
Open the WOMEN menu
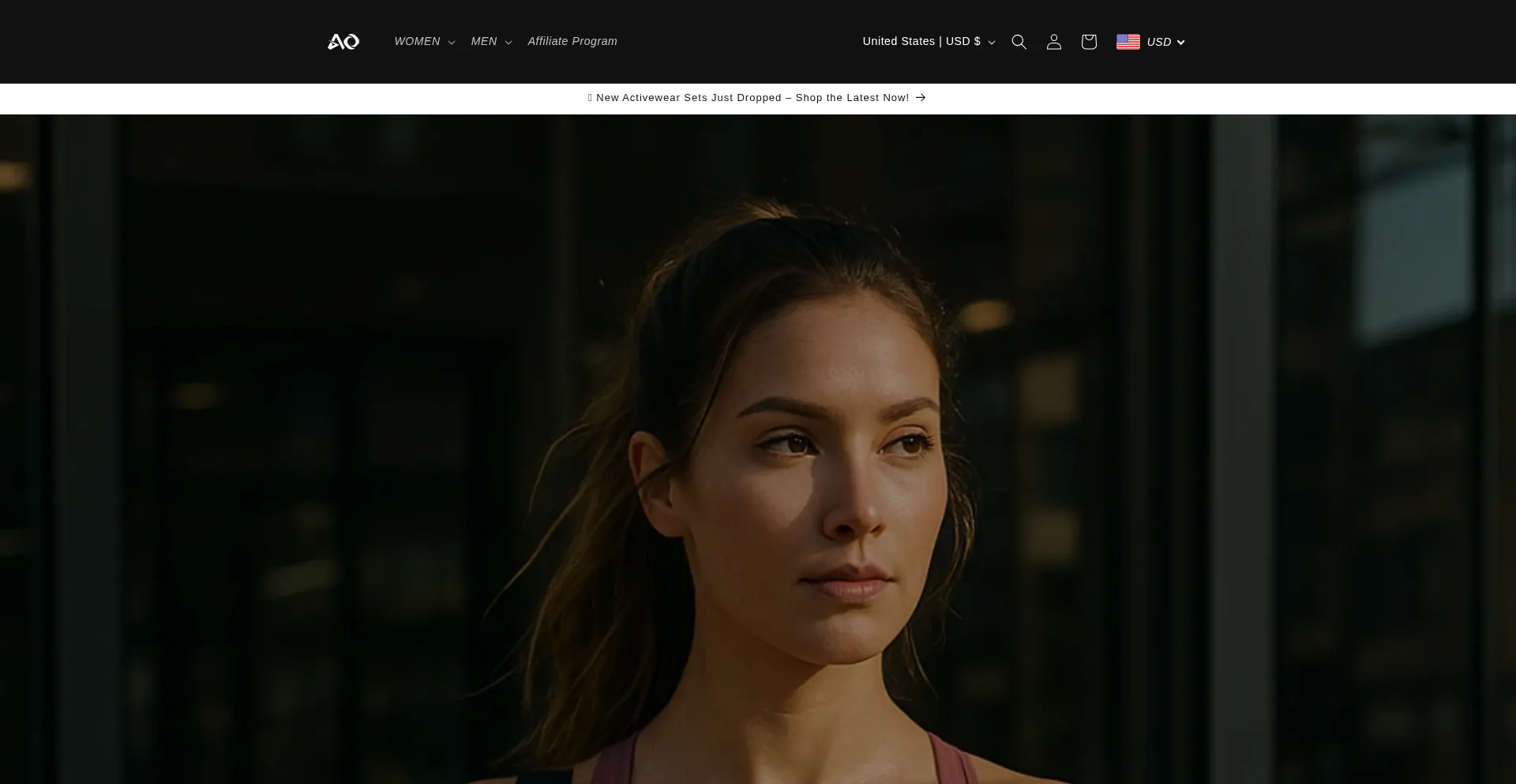(417, 42)
